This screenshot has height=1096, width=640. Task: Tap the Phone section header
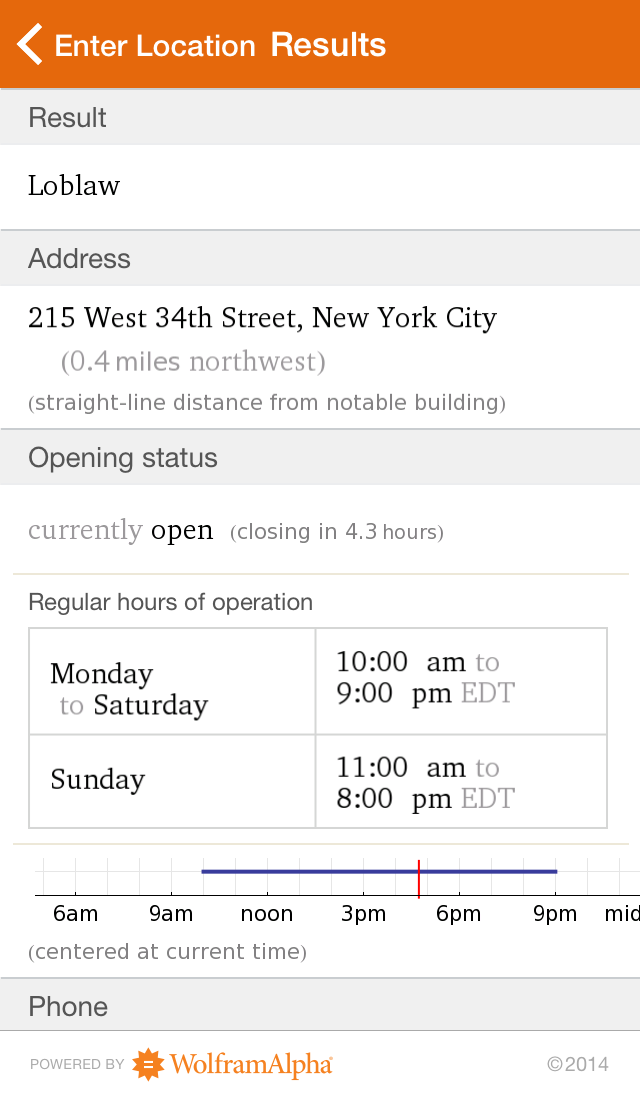pos(68,1006)
